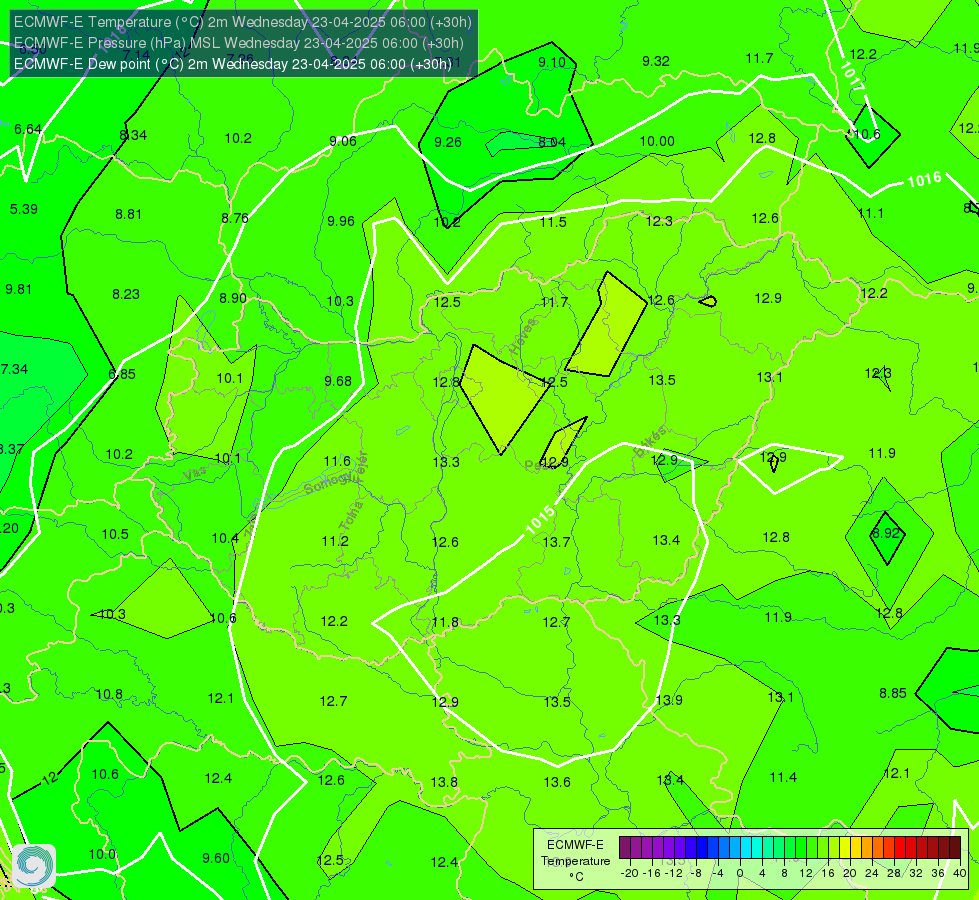Screen dimensions: 979x900
Task: Click the Heves county label
Action: point(523,336)
